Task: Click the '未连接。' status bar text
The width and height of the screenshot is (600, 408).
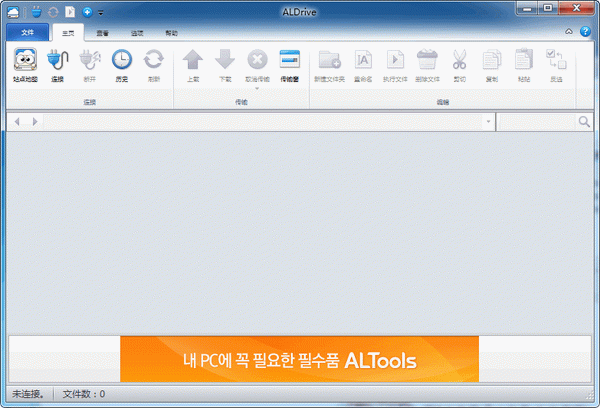Action: (28, 394)
